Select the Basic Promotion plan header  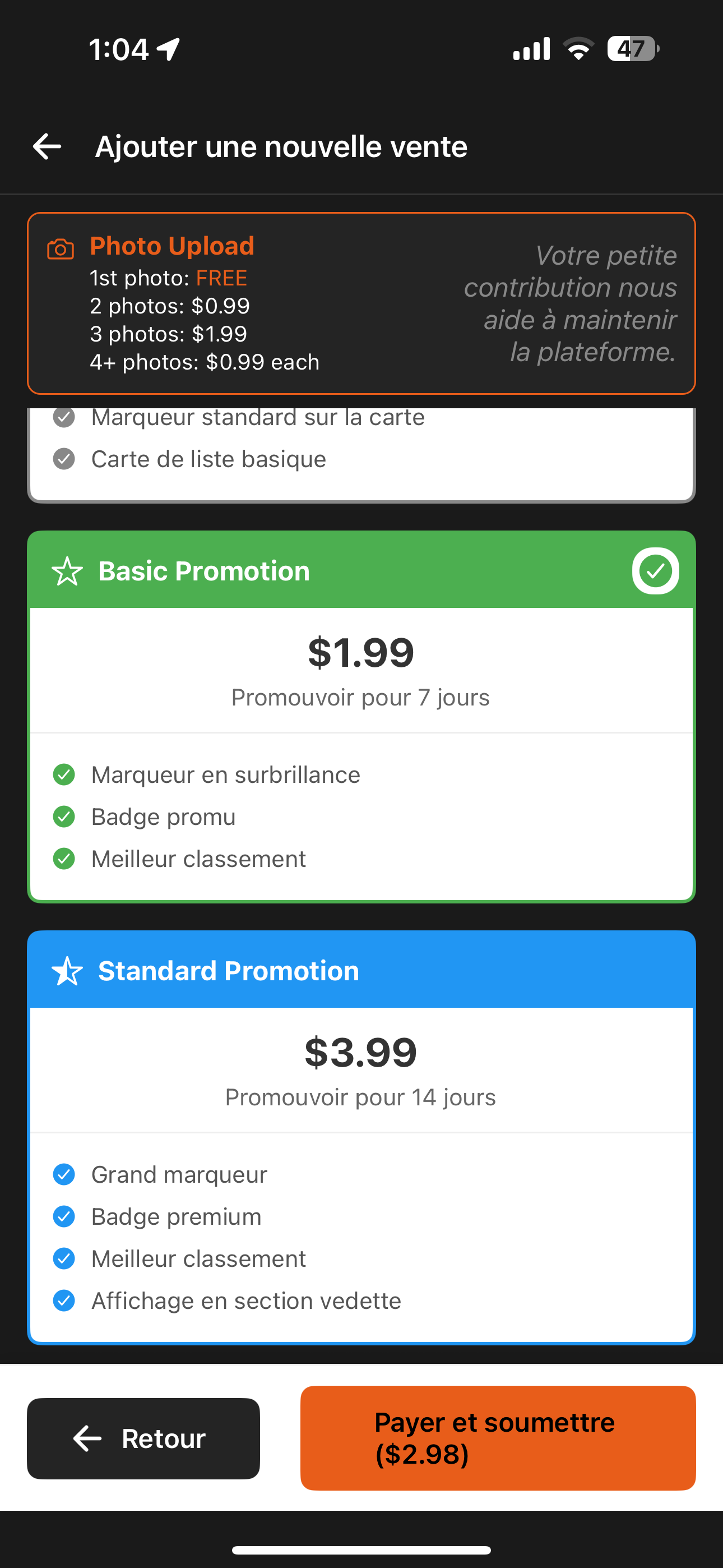click(x=361, y=570)
